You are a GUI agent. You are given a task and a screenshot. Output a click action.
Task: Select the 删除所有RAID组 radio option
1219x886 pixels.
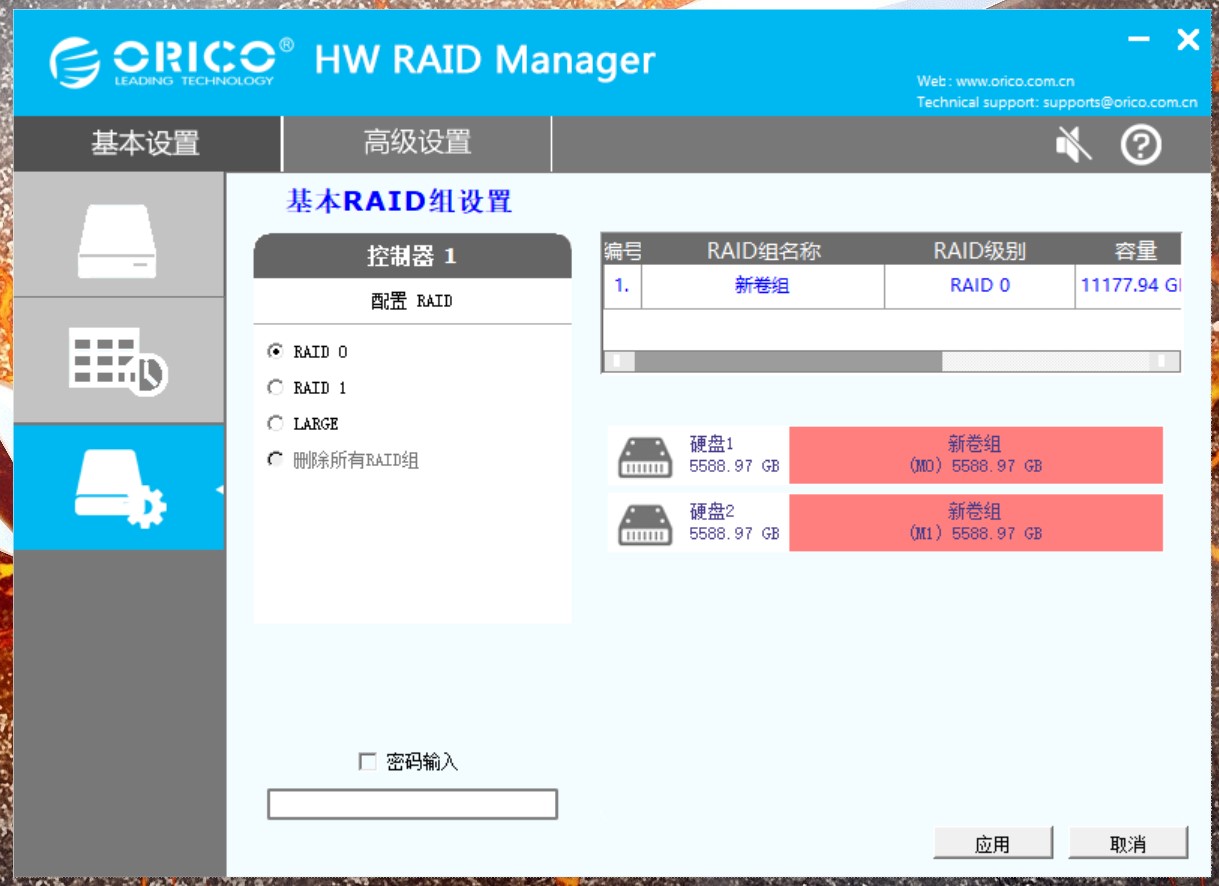(x=275, y=460)
